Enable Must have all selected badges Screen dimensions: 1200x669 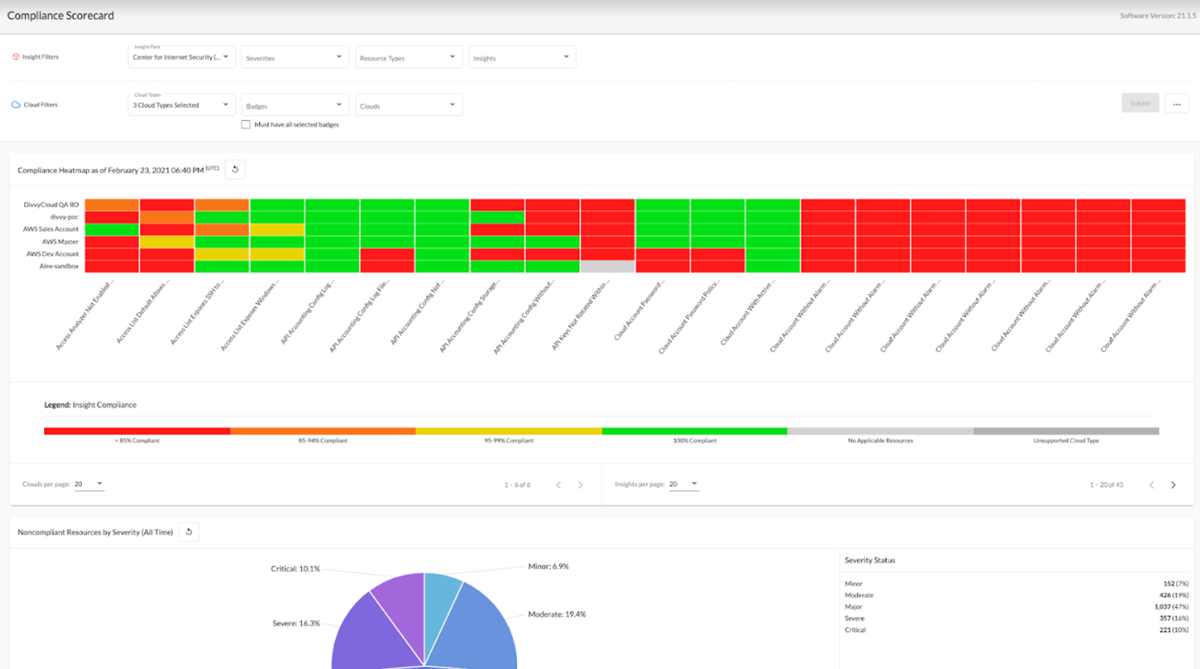click(x=246, y=125)
